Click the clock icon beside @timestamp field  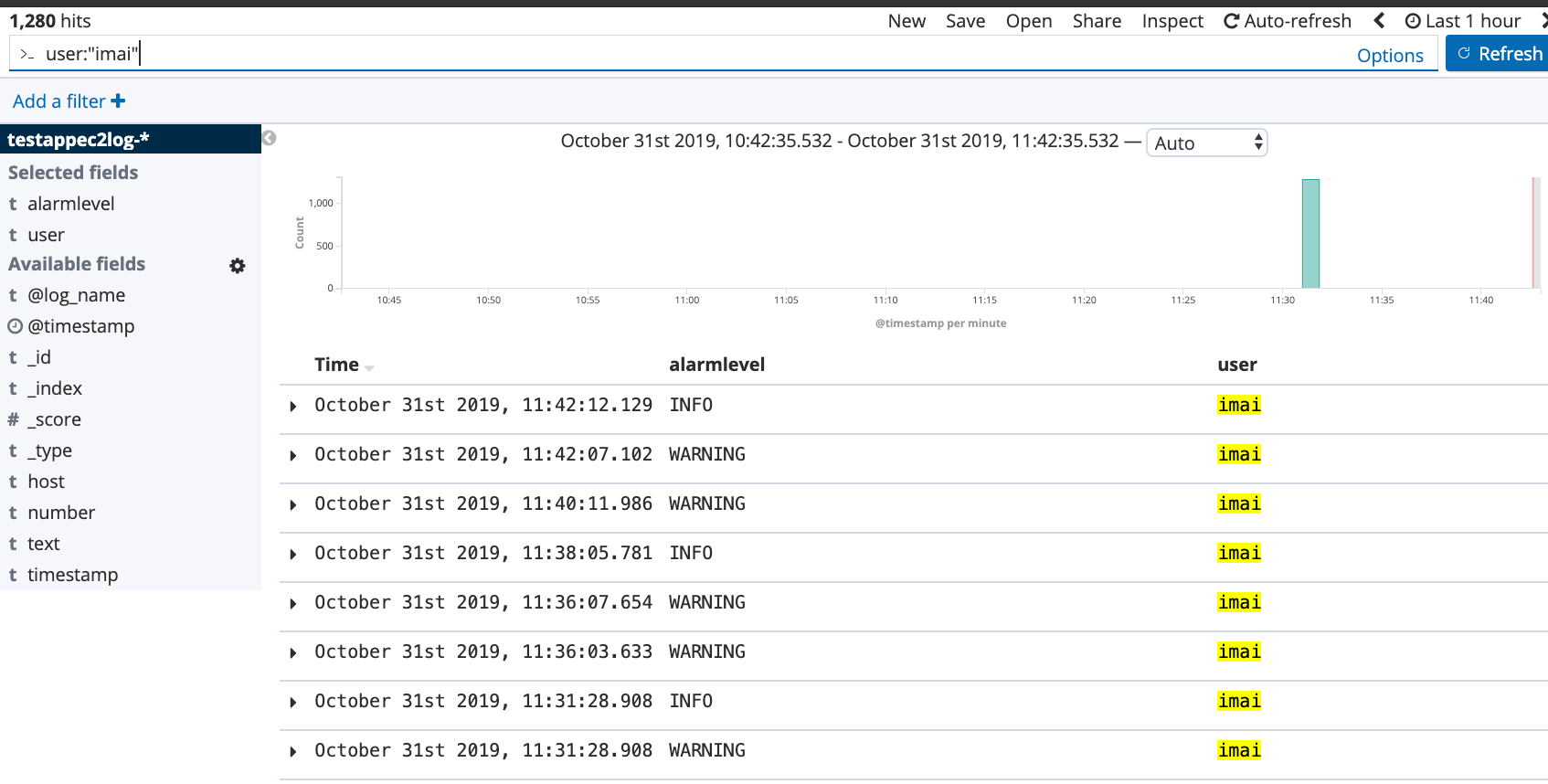pos(15,326)
